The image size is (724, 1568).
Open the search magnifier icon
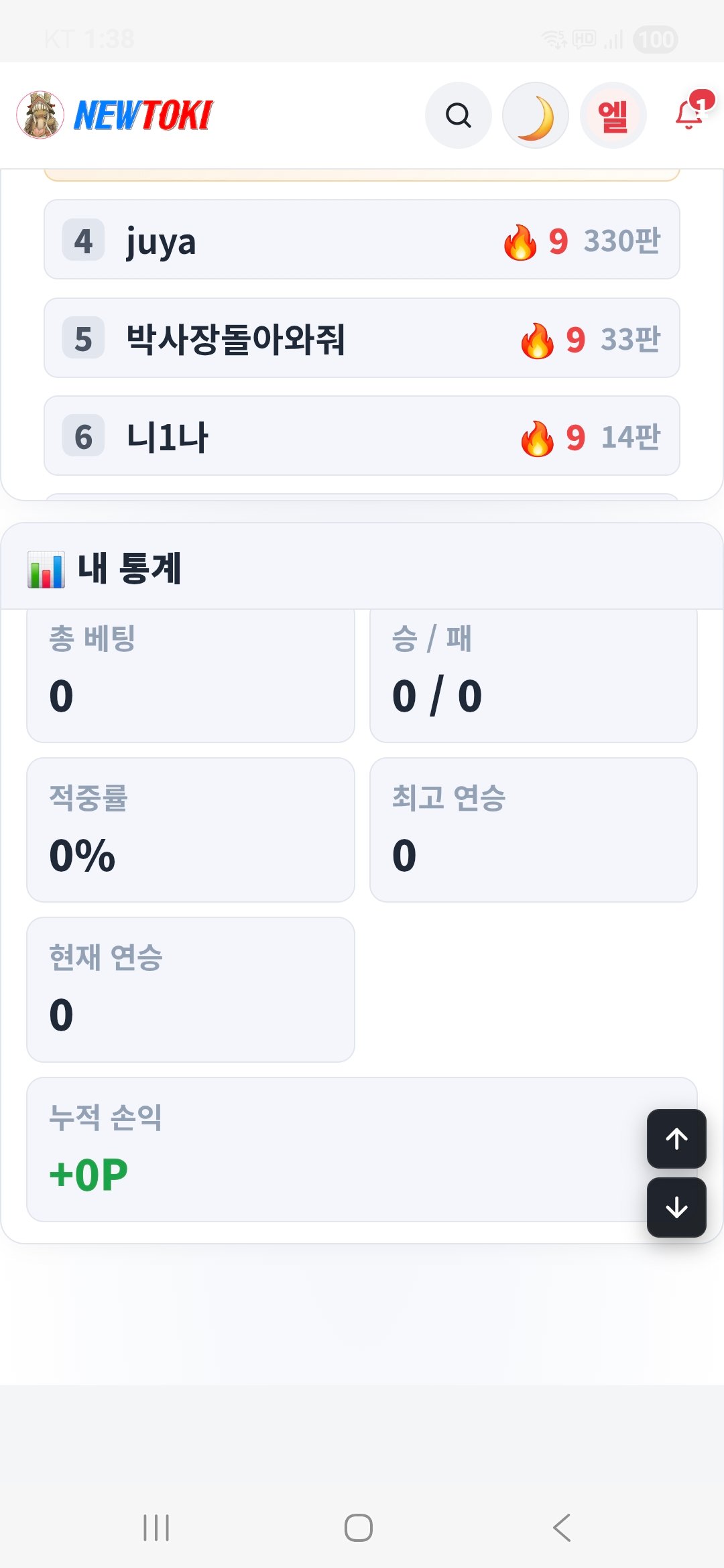pos(459,115)
